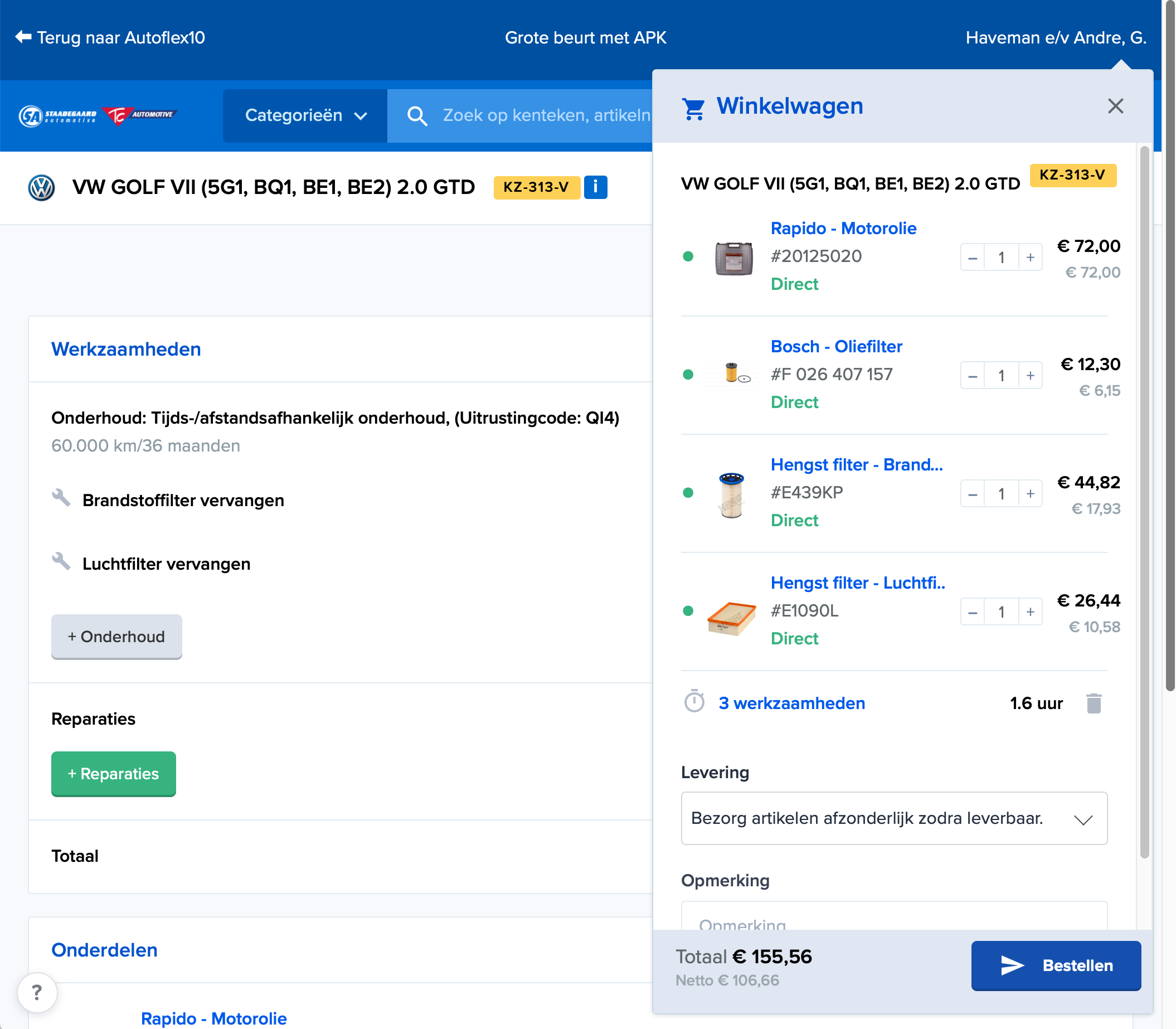The image size is (1176, 1029).
Task: Open the help question mark button
Action: coord(37,992)
